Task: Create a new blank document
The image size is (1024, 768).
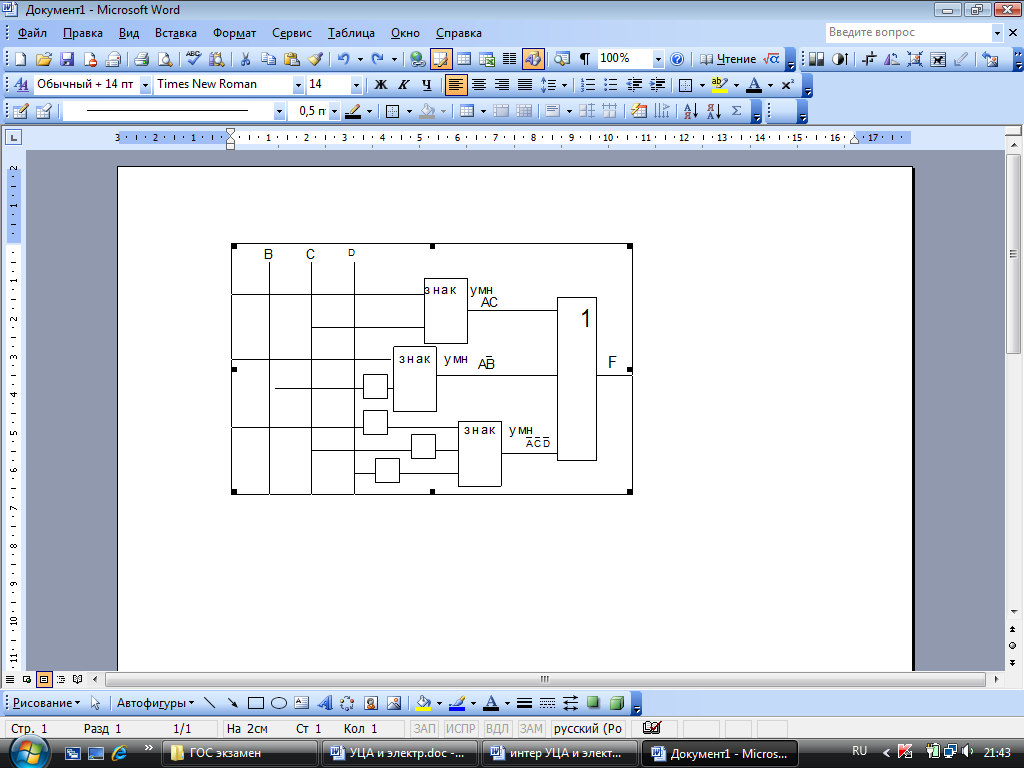Action: [21, 59]
